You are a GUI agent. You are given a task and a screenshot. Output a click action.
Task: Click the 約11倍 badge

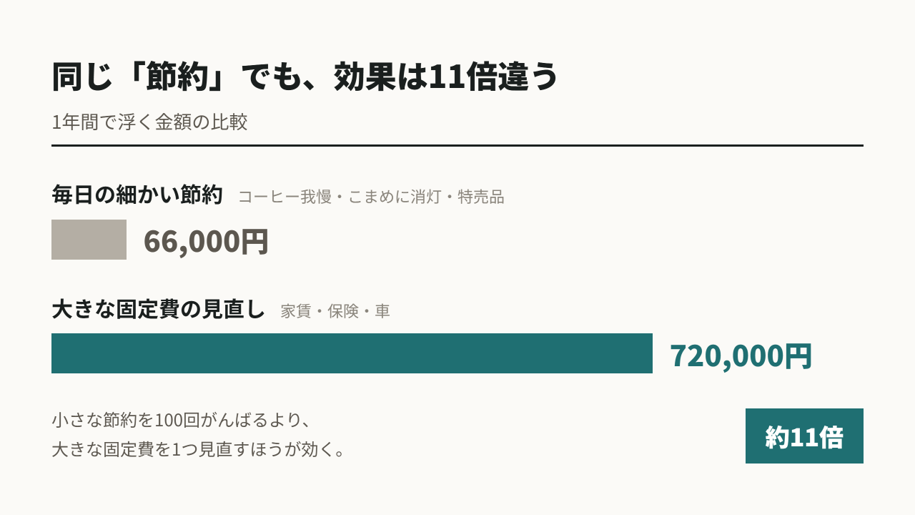804,436
